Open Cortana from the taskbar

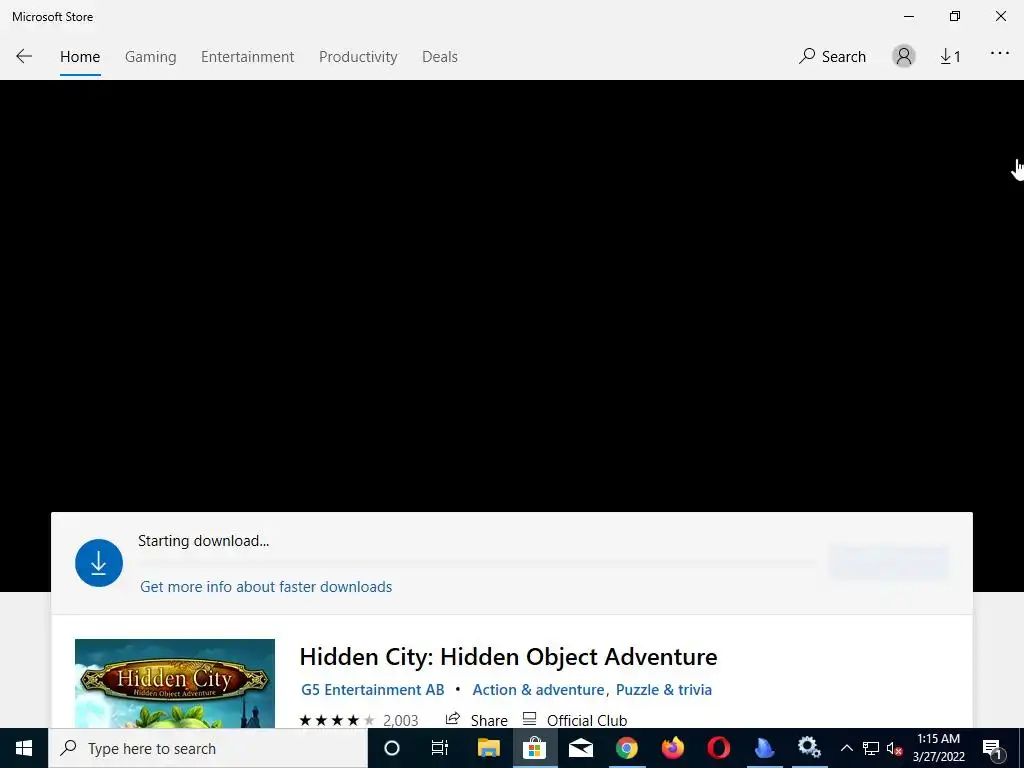coord(392,748)
